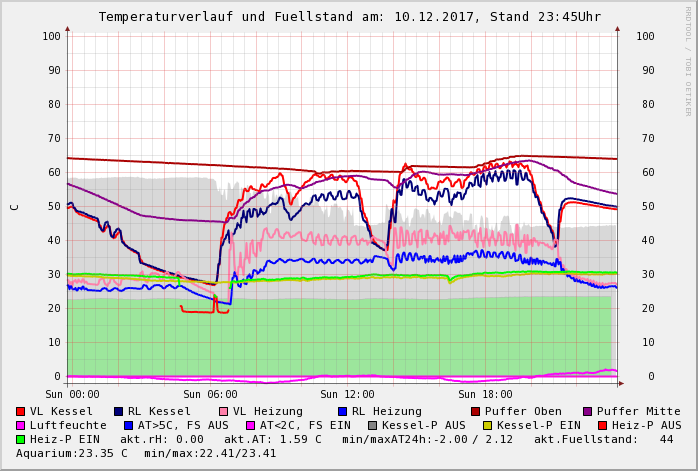Click the gray Kessel-P AUS swatch

point(387,425)
